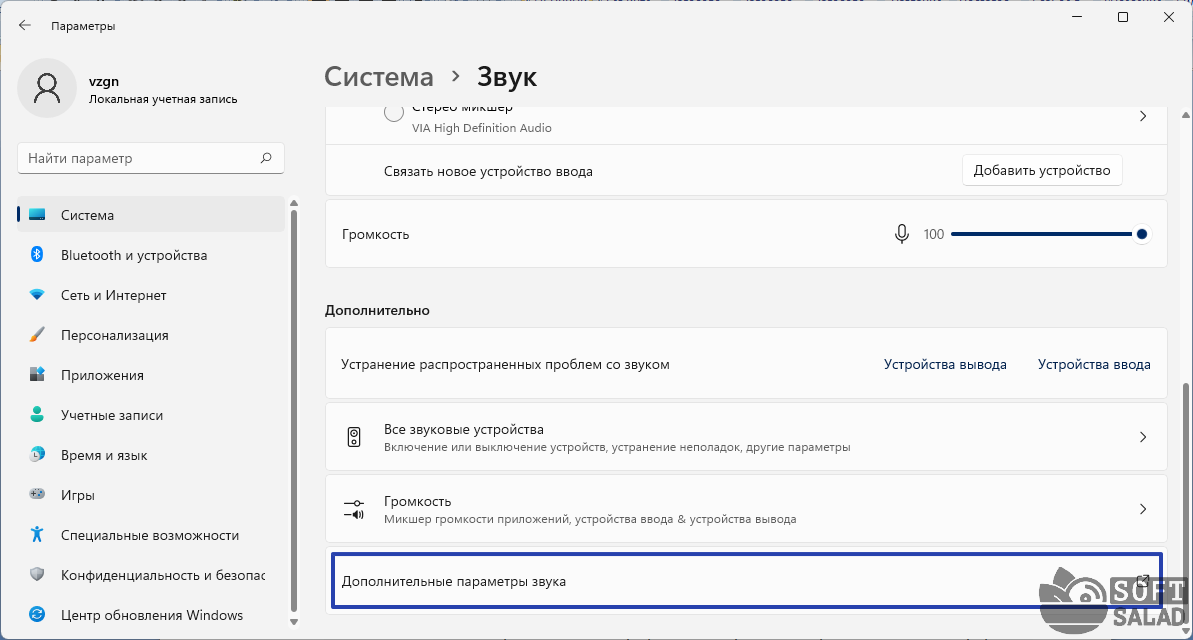Open Все звуковые устройства via its chevron

pos(1143,437)
